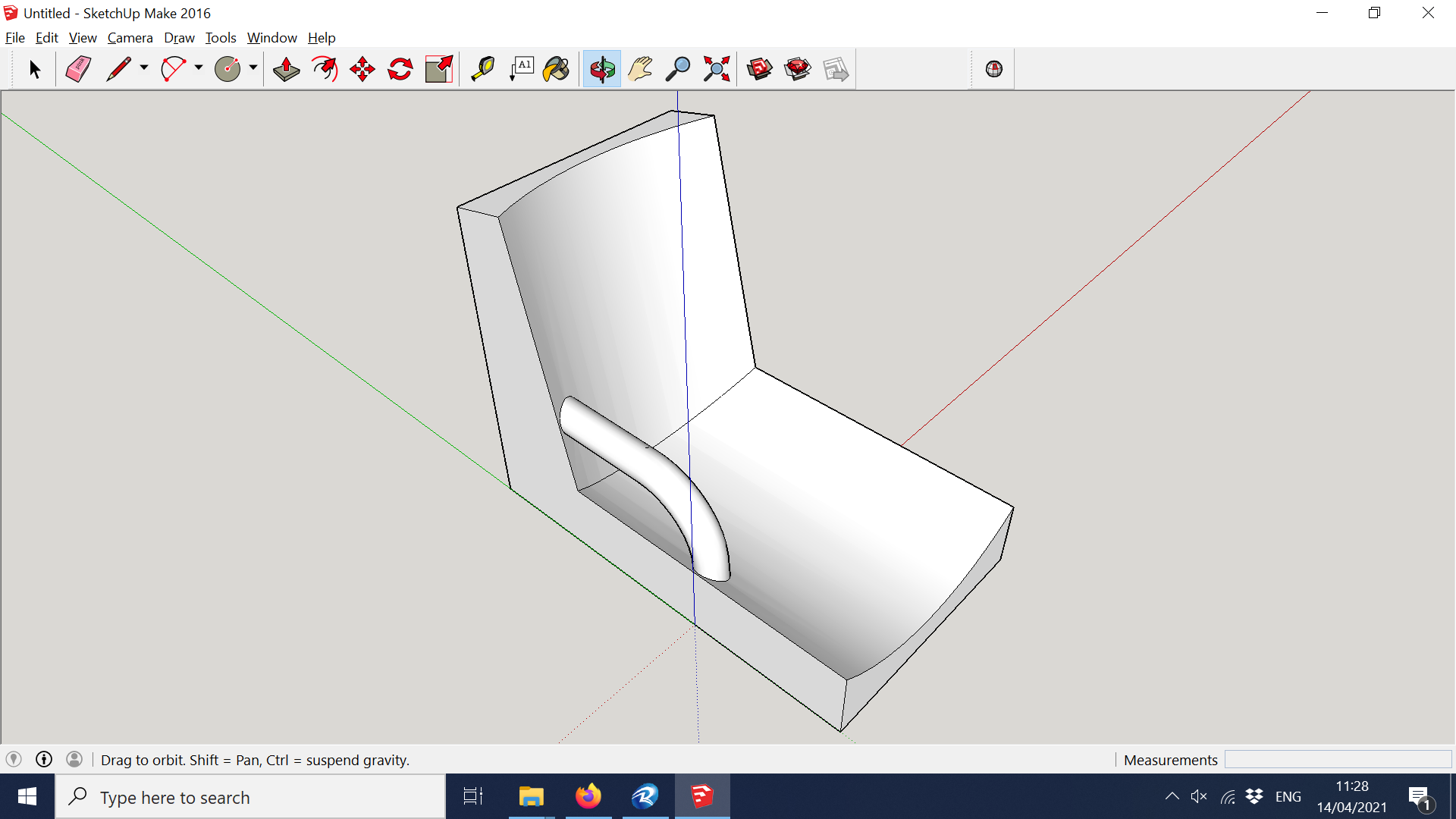Open the Tape Measure tool
The height and width of the screenshot is (819, 1456).
(x=483, y=68)
